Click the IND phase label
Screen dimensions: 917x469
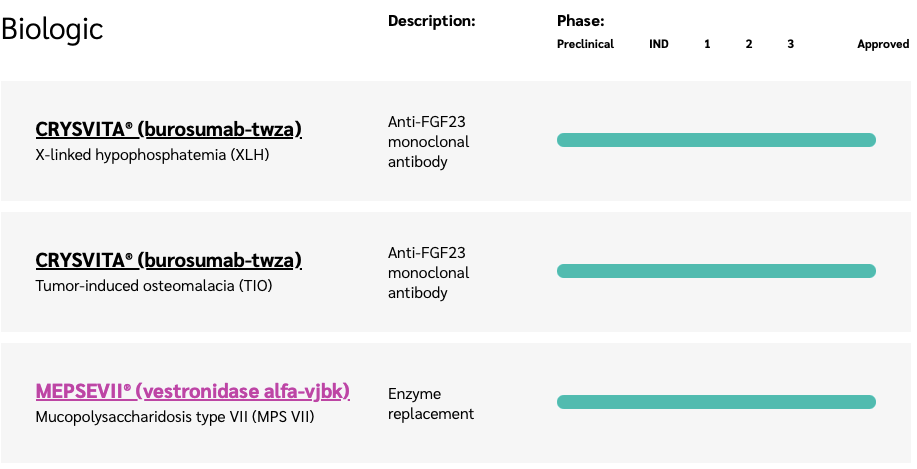(x=659, y=44)
